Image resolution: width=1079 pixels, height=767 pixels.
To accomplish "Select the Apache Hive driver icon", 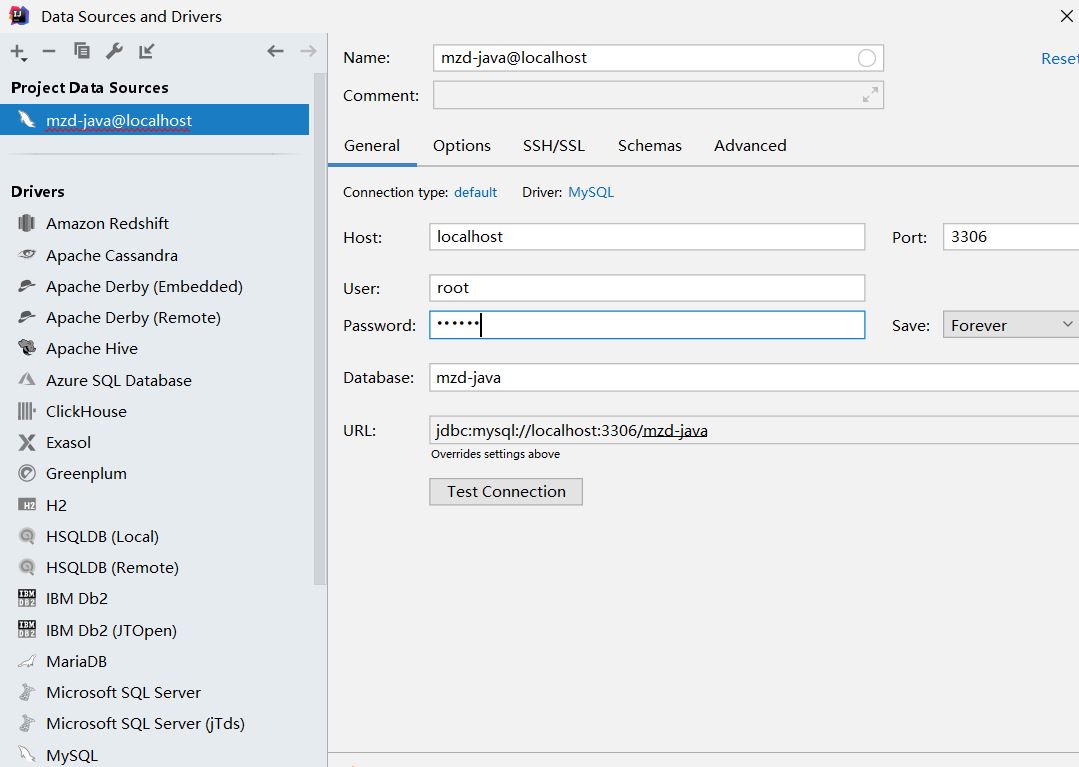I will 26,348.
